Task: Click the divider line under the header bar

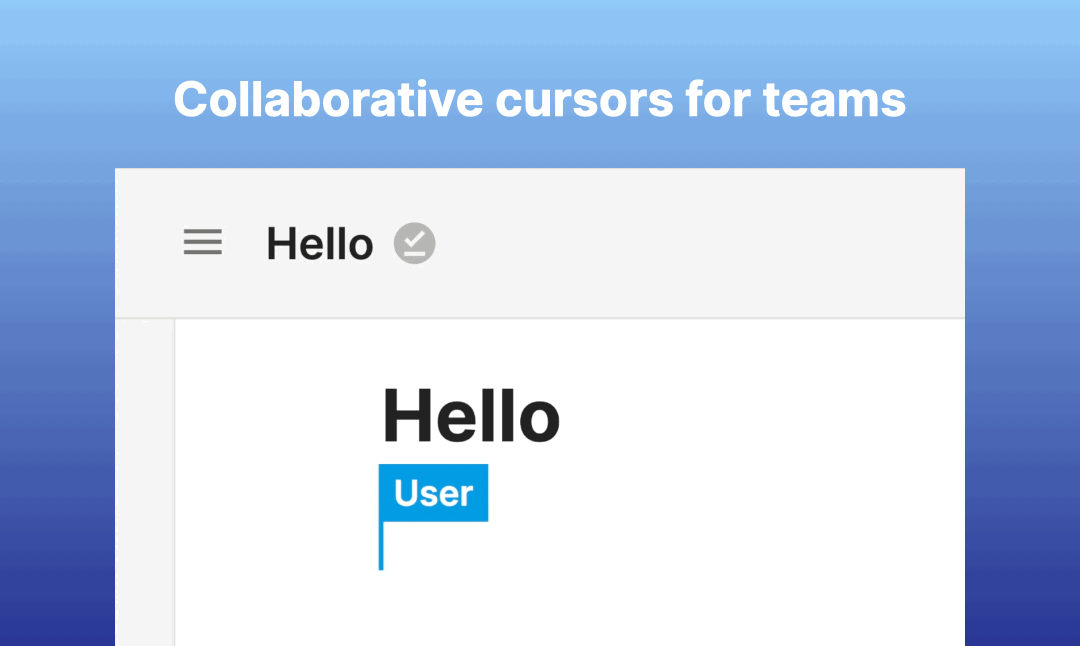Action: pyautogui.click(x=539, y=318)
